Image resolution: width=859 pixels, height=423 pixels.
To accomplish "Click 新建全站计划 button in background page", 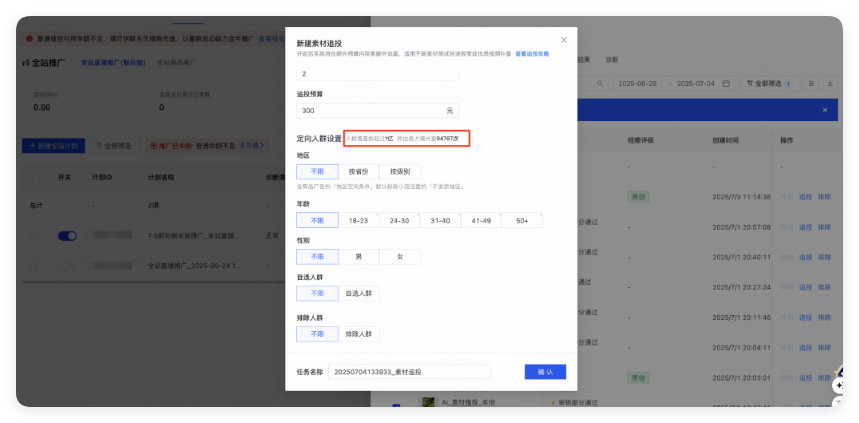I will [53, 146].
